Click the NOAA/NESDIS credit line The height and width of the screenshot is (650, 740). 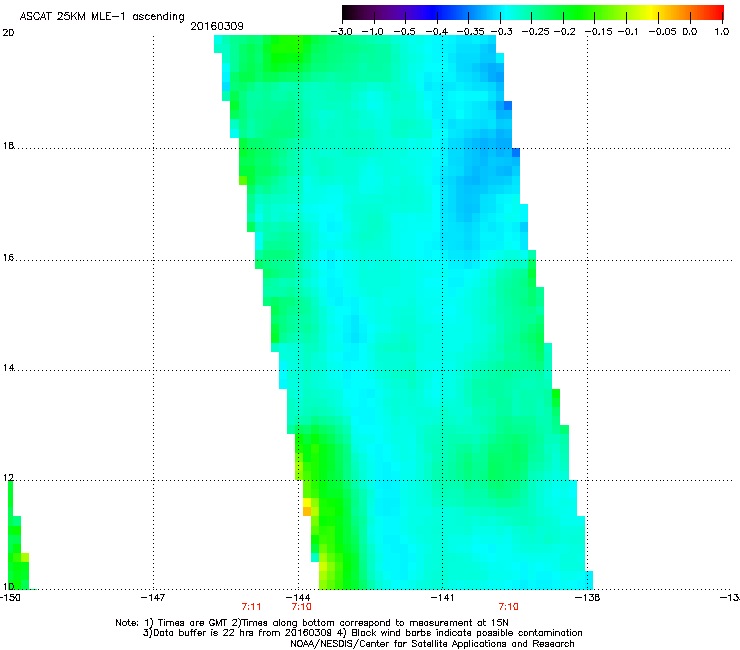tap(432, 644)
